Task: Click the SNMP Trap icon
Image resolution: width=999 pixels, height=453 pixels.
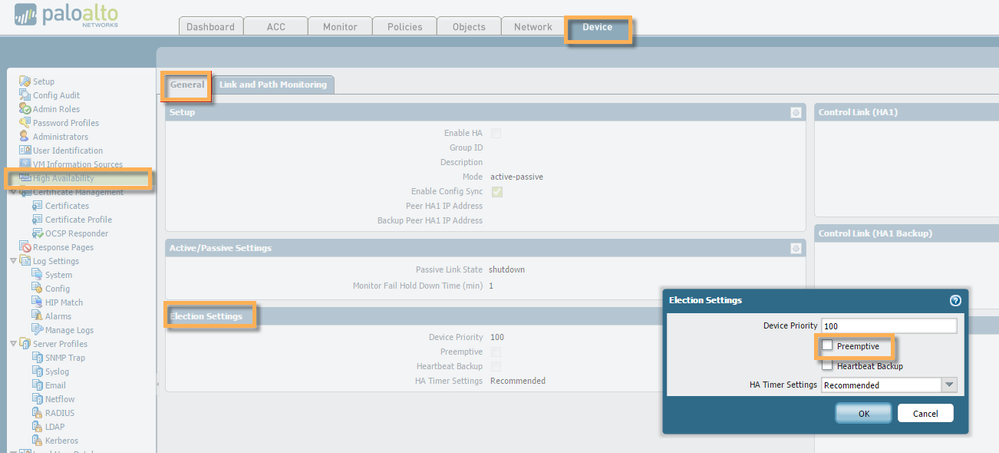Action: 37,357
